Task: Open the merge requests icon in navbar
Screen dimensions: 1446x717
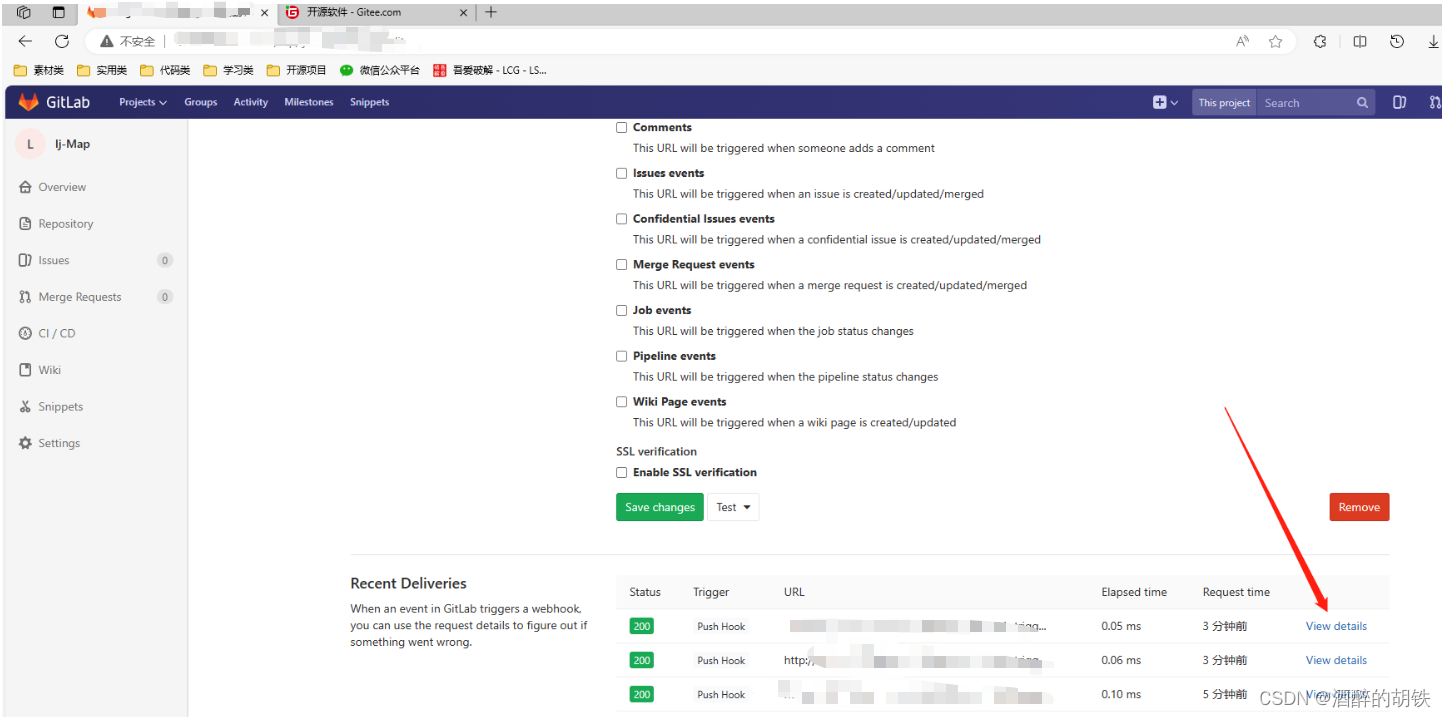Action: [x=1436, y=102]
